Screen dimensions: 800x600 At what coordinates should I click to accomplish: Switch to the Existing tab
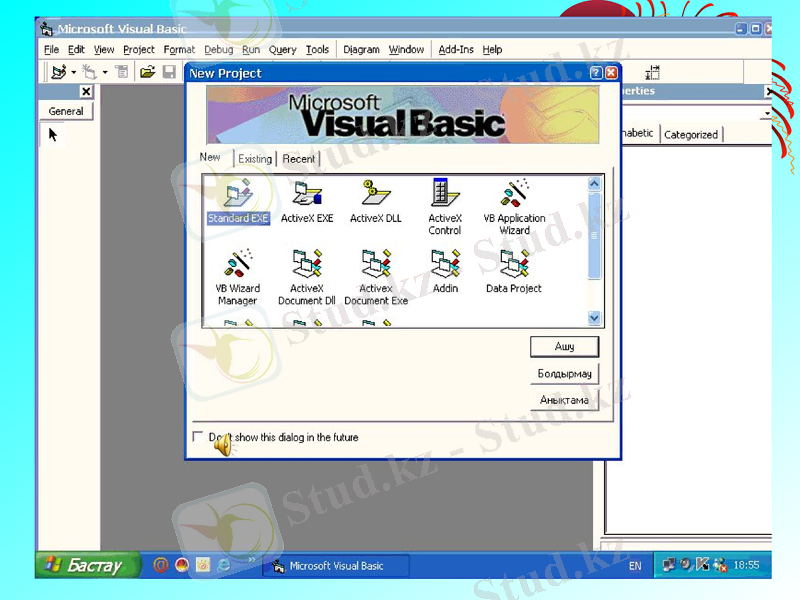pos(254,159)
